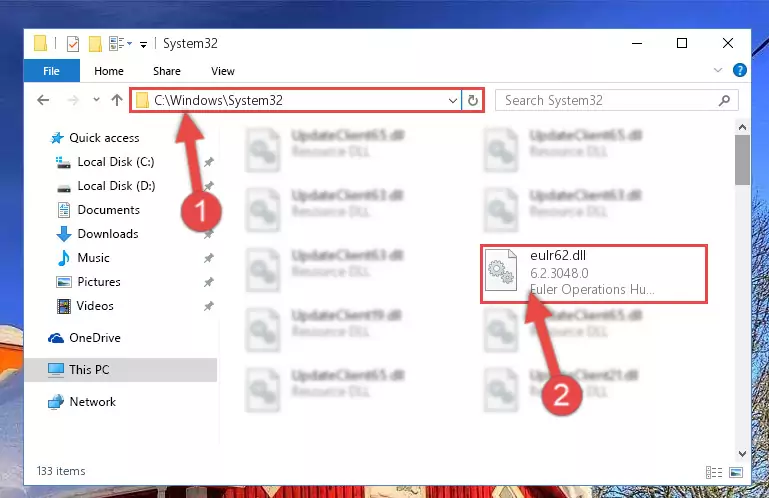This screenshot has height=498, width=769.
Task: Open Pictures in the sidebar
Action: 88,282
